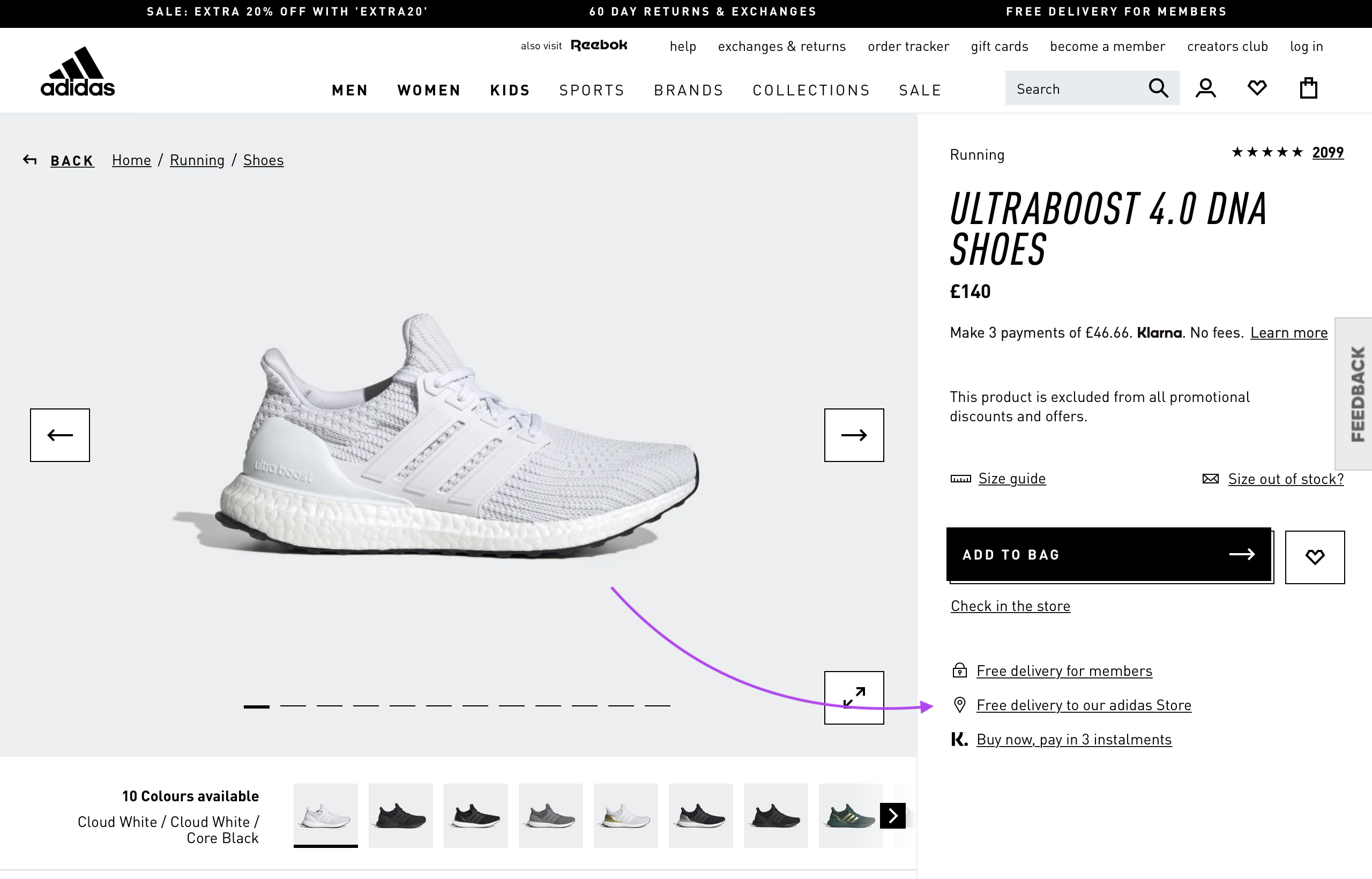
Task: Toggle the wishlist heart on ADD TO BAG
Action: pyautogui.click(x=1313, y=556)
